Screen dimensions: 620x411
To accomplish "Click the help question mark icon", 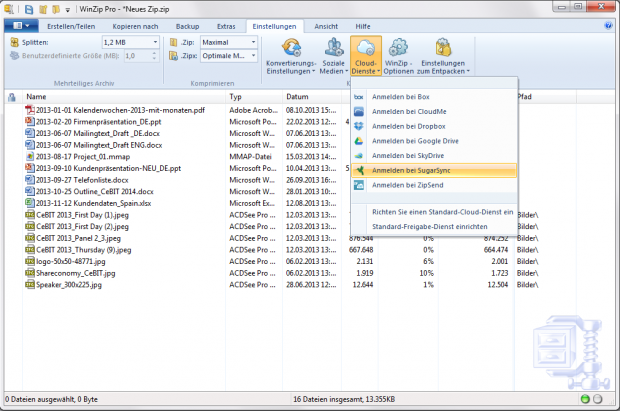I will [x=608, y=26].
